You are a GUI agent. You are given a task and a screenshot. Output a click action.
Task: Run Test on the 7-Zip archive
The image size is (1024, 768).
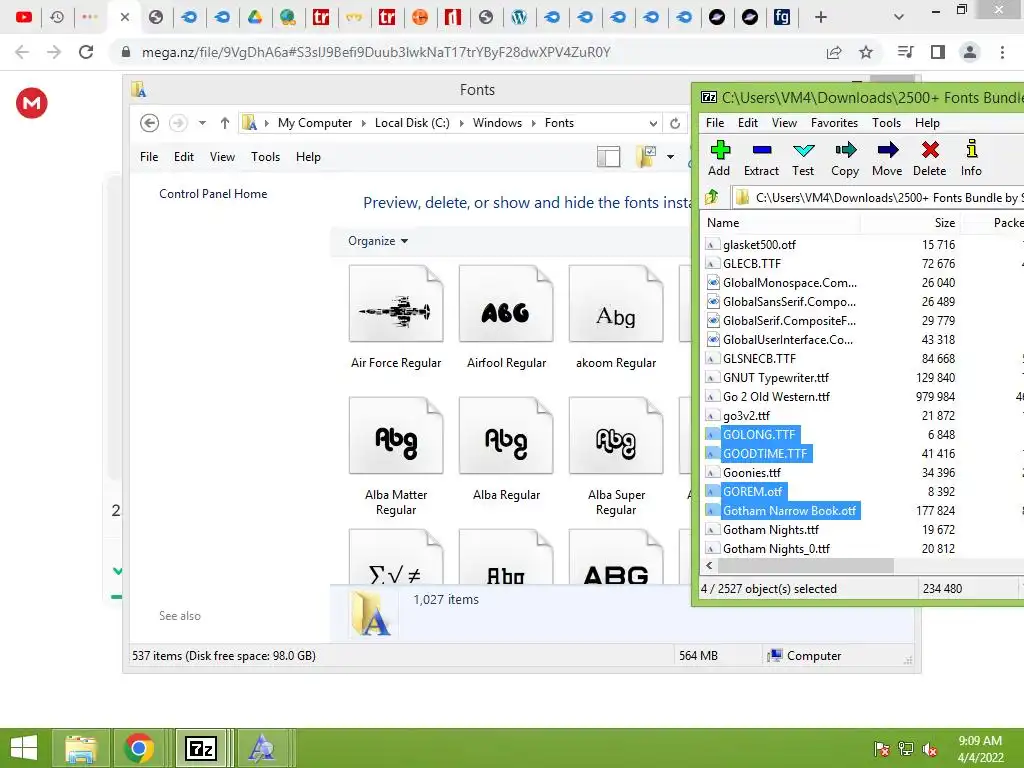pos(803,158)
